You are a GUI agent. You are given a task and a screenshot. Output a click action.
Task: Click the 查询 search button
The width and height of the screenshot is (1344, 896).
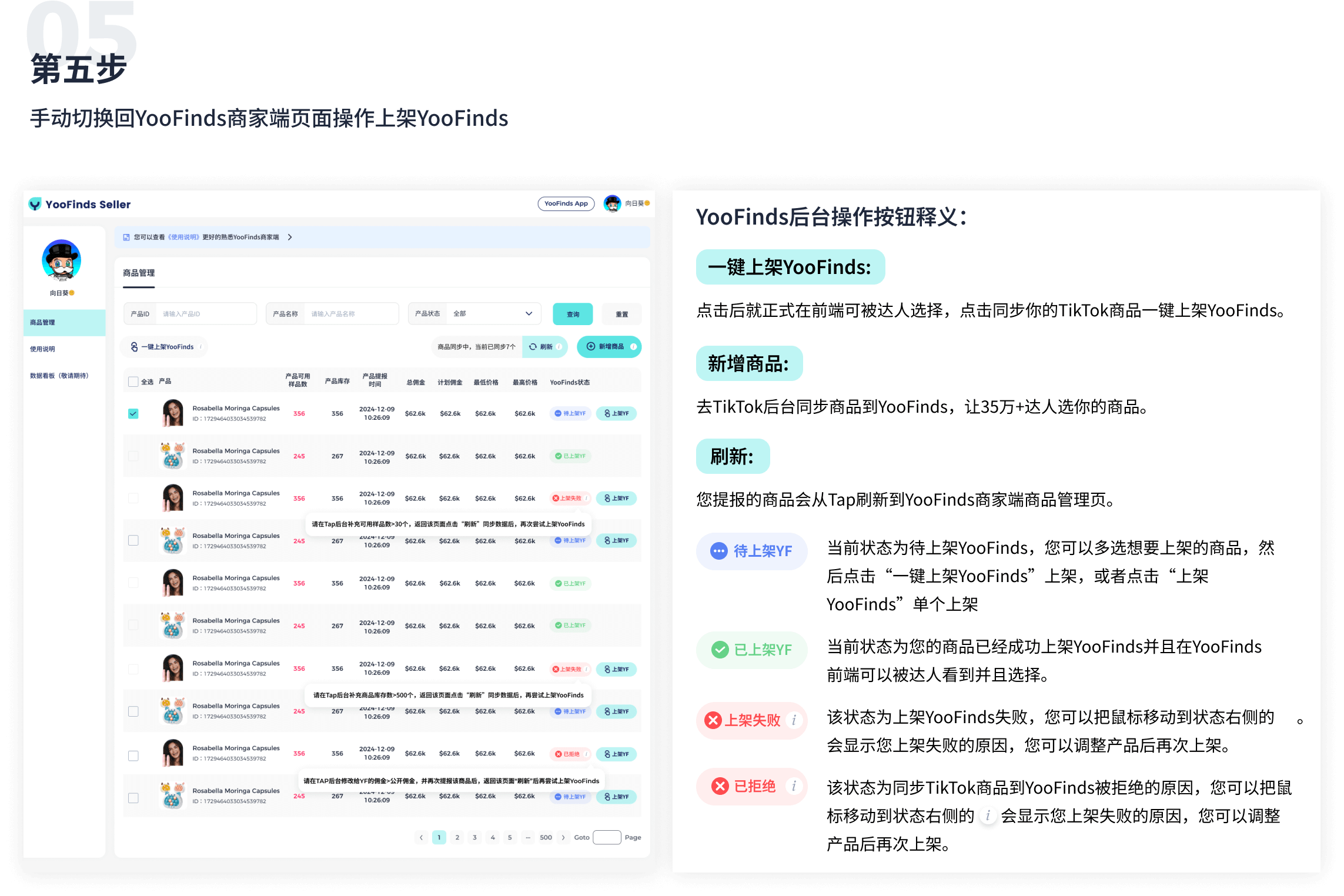tap(573, 314)
